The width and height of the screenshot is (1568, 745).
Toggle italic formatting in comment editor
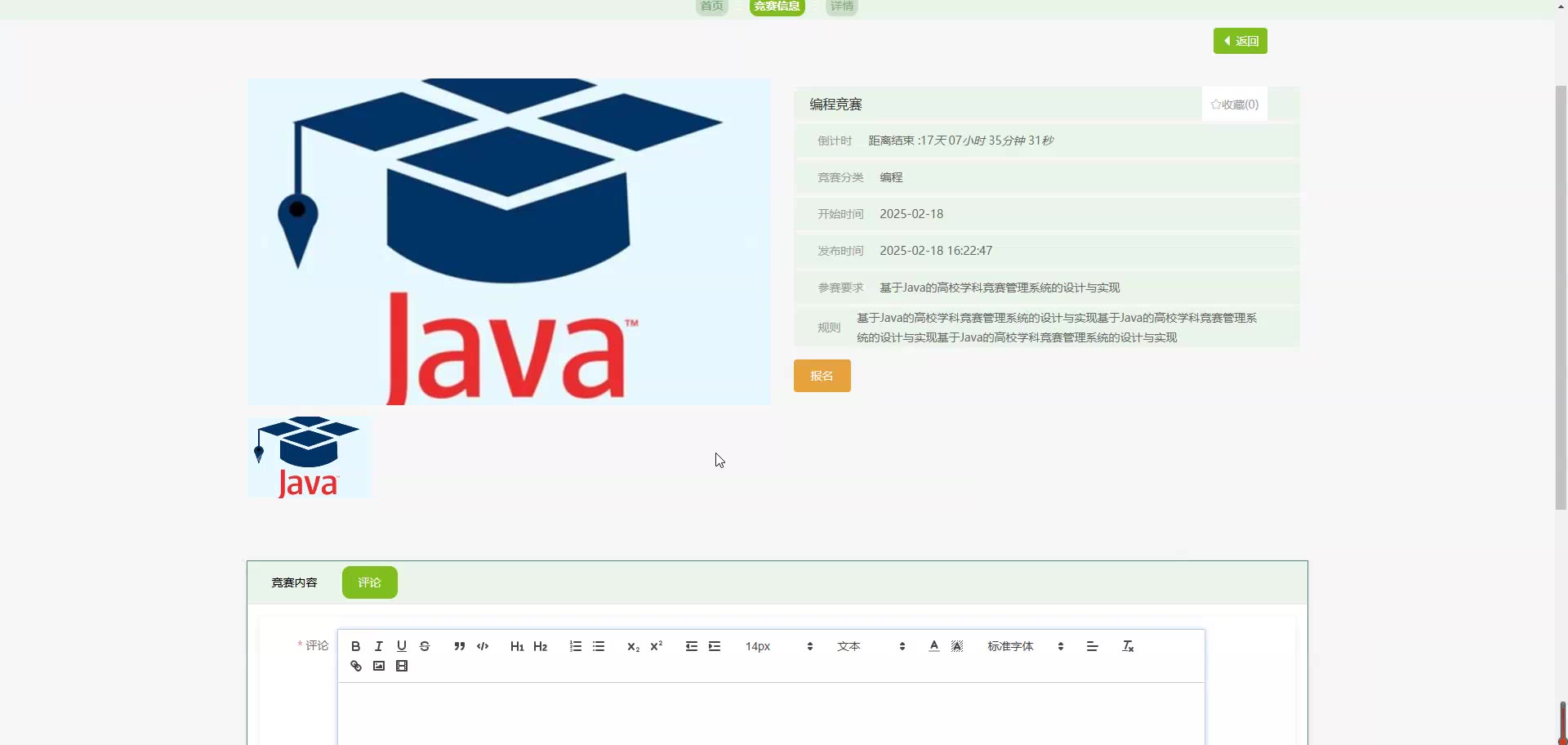378,646
